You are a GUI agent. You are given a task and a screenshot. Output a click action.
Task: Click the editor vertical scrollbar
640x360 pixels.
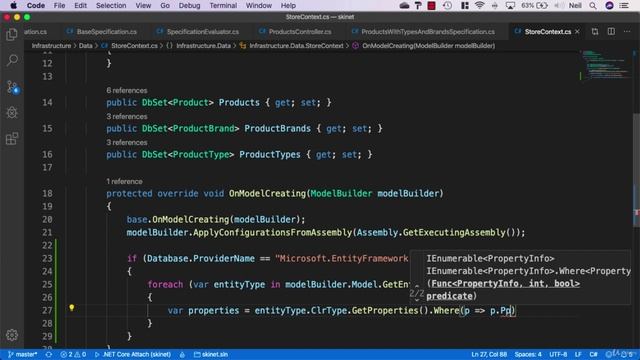[x=636, y=169]
